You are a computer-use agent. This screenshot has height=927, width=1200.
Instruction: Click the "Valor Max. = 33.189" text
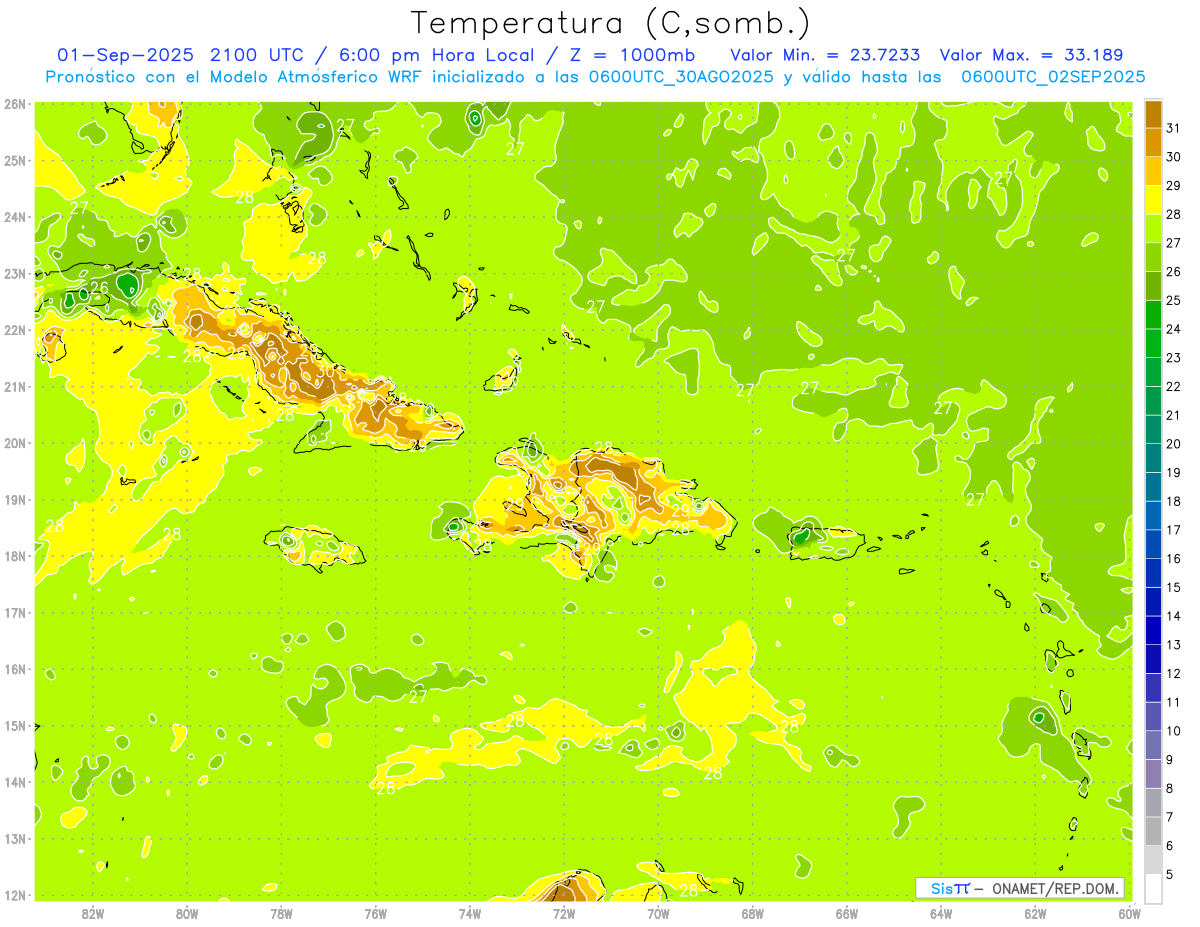pos(1031,55)
